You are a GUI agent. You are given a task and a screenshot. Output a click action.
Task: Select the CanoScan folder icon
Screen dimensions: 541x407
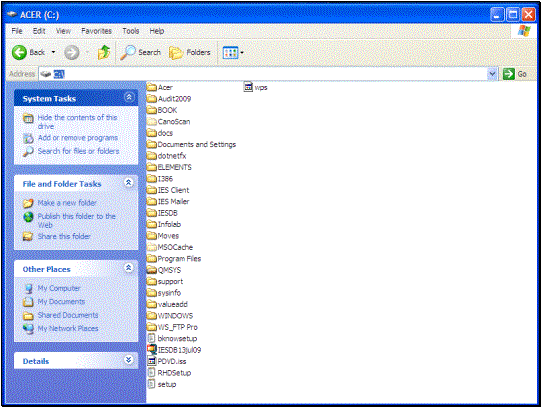152,121
